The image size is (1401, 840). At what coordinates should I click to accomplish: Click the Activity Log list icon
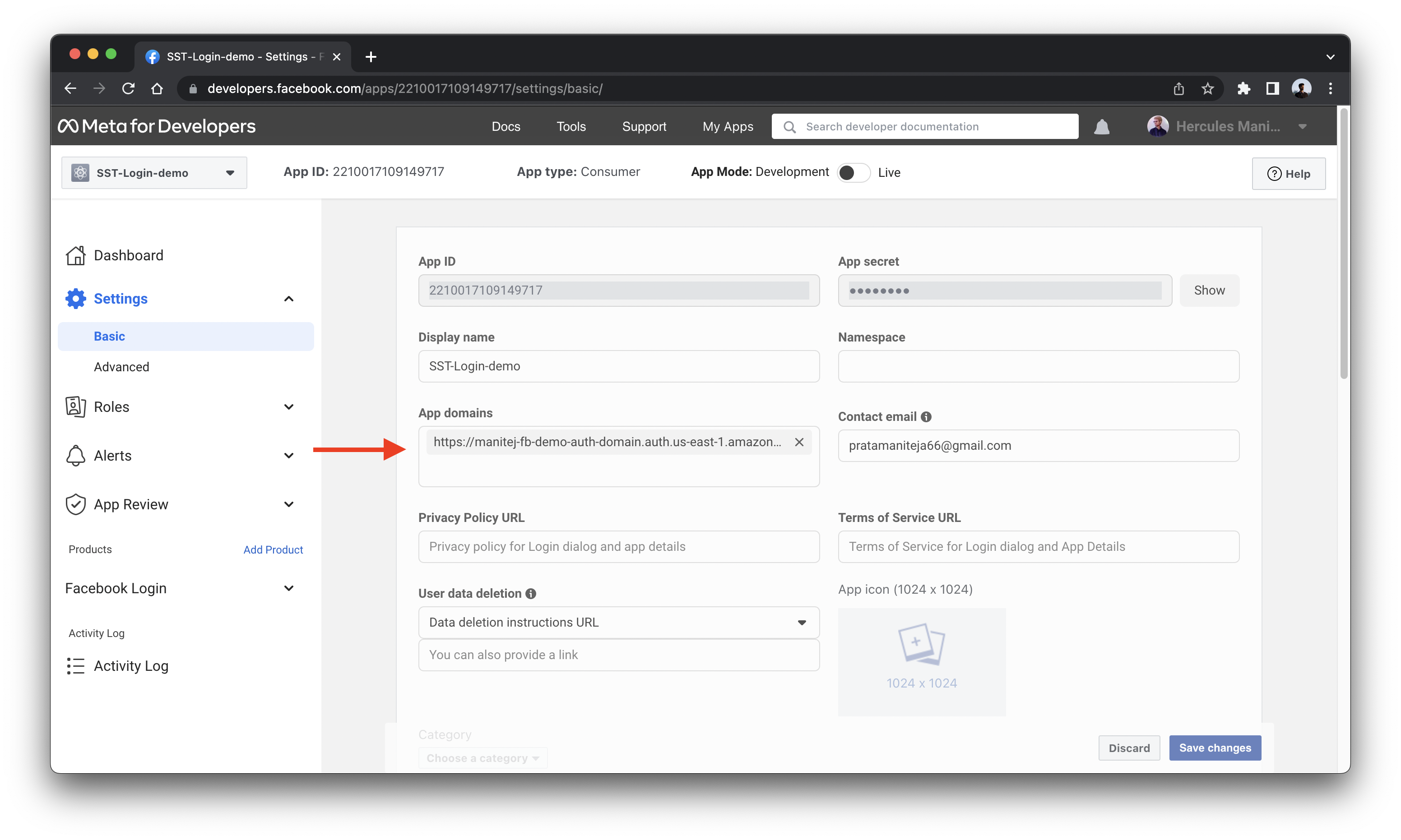(x=76, y=666)
